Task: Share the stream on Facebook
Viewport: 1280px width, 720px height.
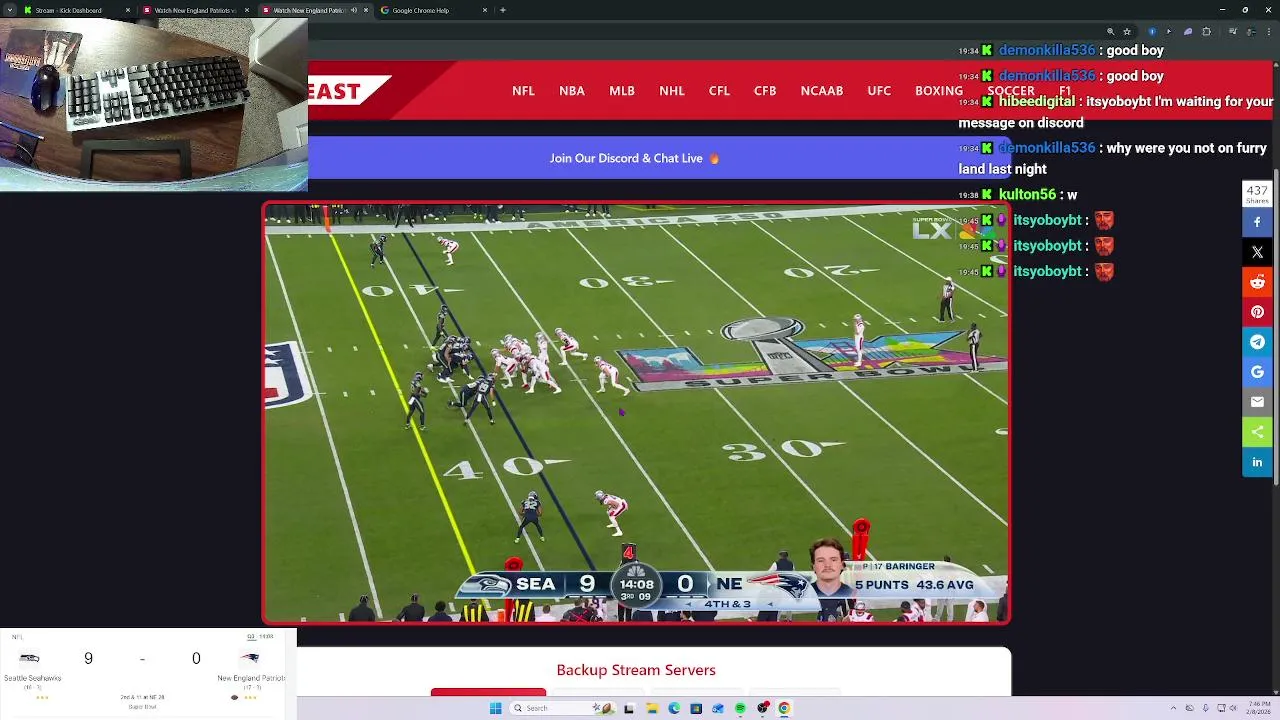Action: click(1257, 222)
